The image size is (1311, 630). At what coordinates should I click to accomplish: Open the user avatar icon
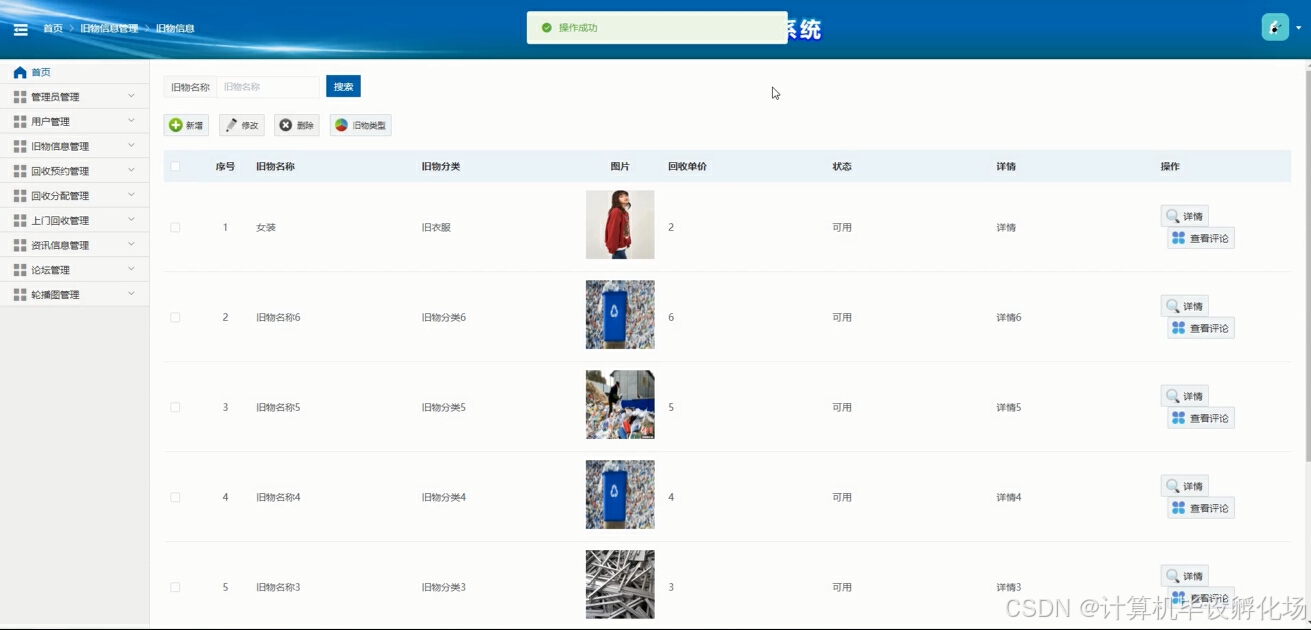pyautogui.click(x=1275, y=28)
